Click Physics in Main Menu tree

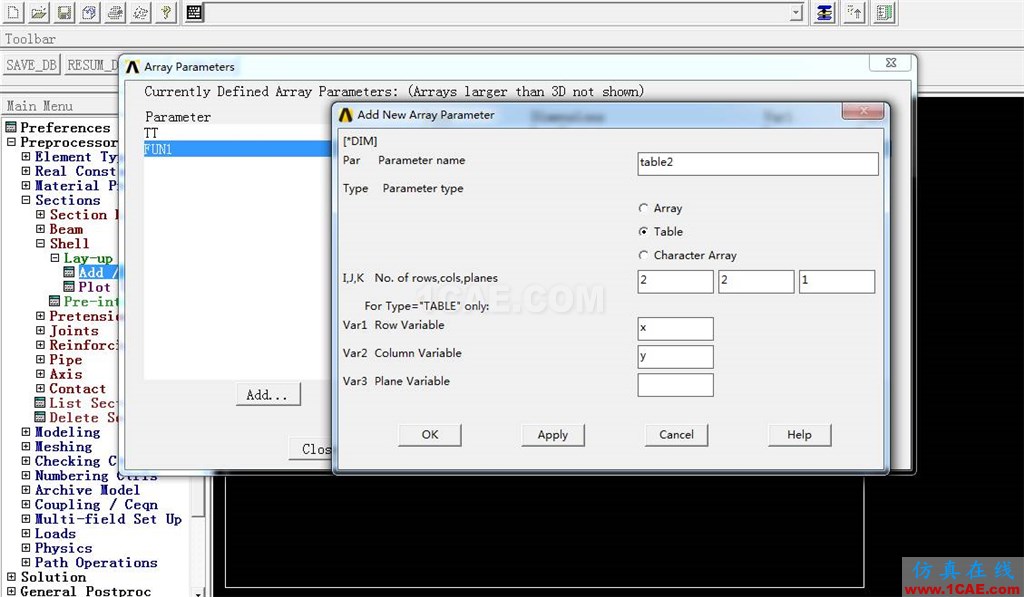63,547
